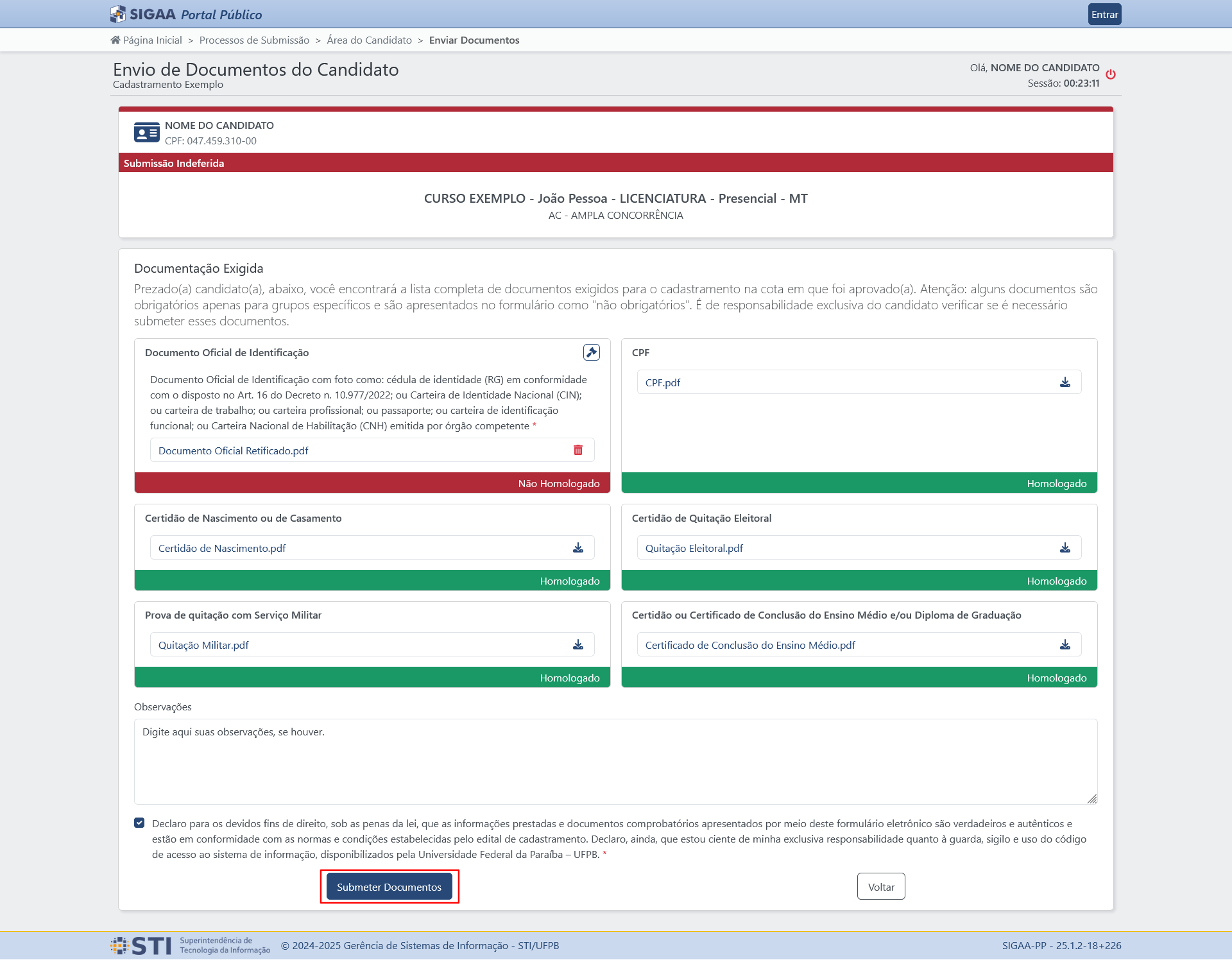Click the candidate ID card icon
This screenshot has height=960, width=1232.
click(146, 133)
